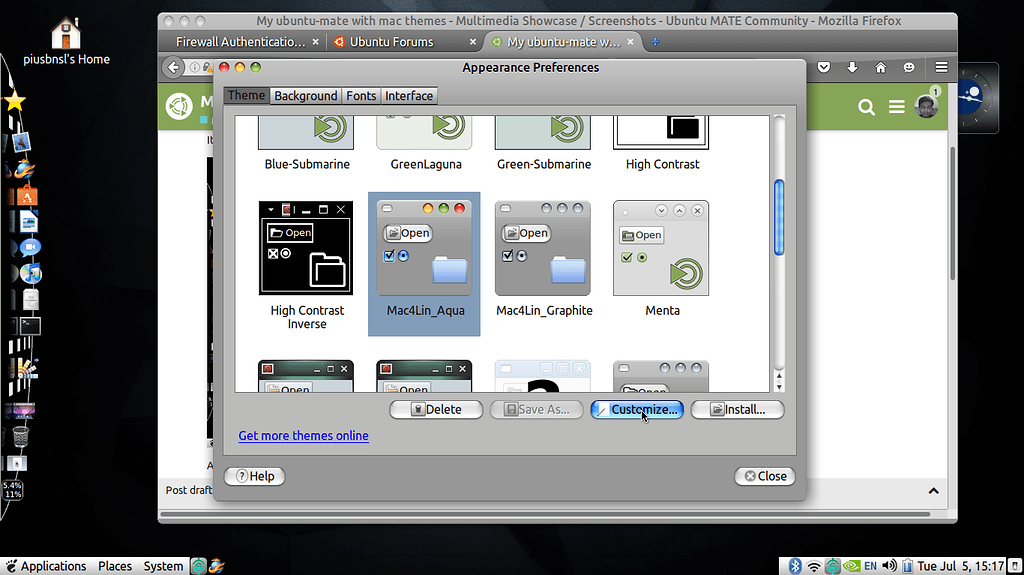Open piusbnsl's Home desktop folder
The width and height of the screenshot is (1024, 575).
[66, 41]
